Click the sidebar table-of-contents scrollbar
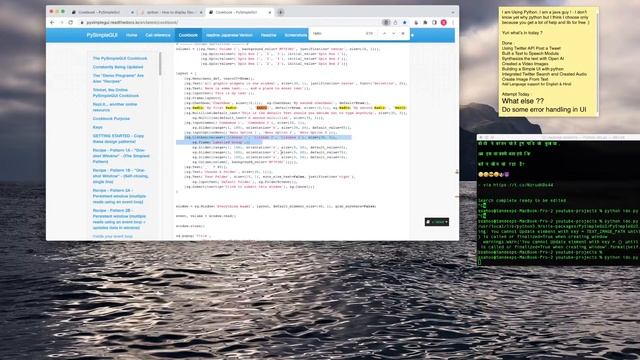The image size is (640, 360). coord(160,63)
